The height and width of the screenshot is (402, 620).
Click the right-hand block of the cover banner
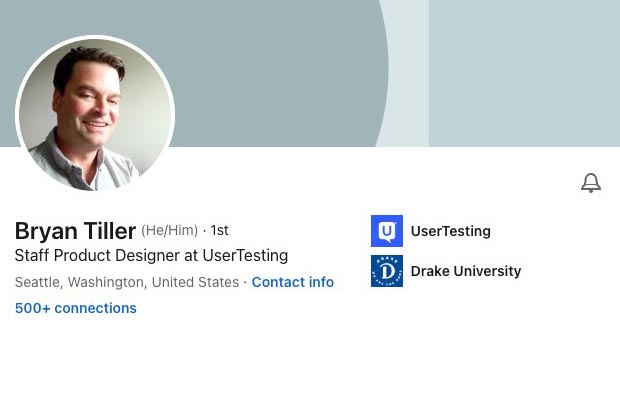[x=524, y=70]
